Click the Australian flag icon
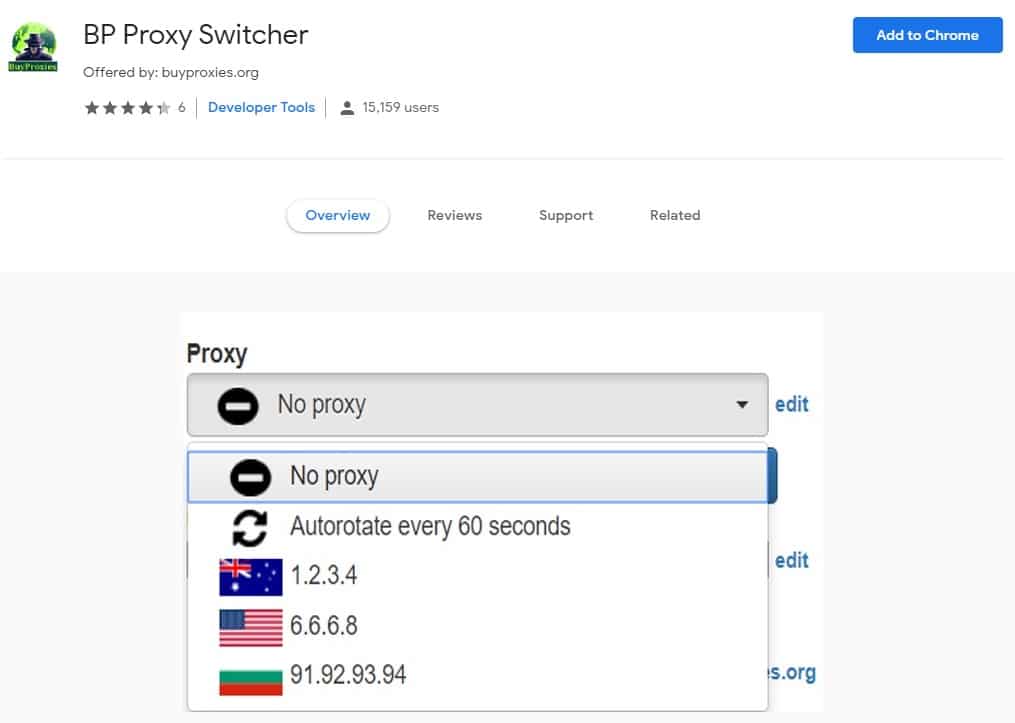The height and width of the screenshot is (723, 1015). 251,577
